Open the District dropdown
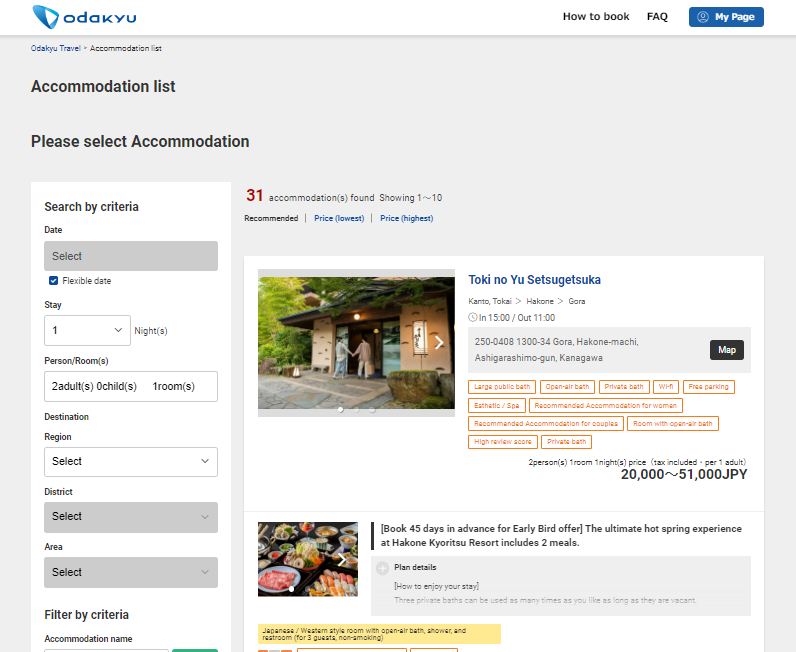 130,516
